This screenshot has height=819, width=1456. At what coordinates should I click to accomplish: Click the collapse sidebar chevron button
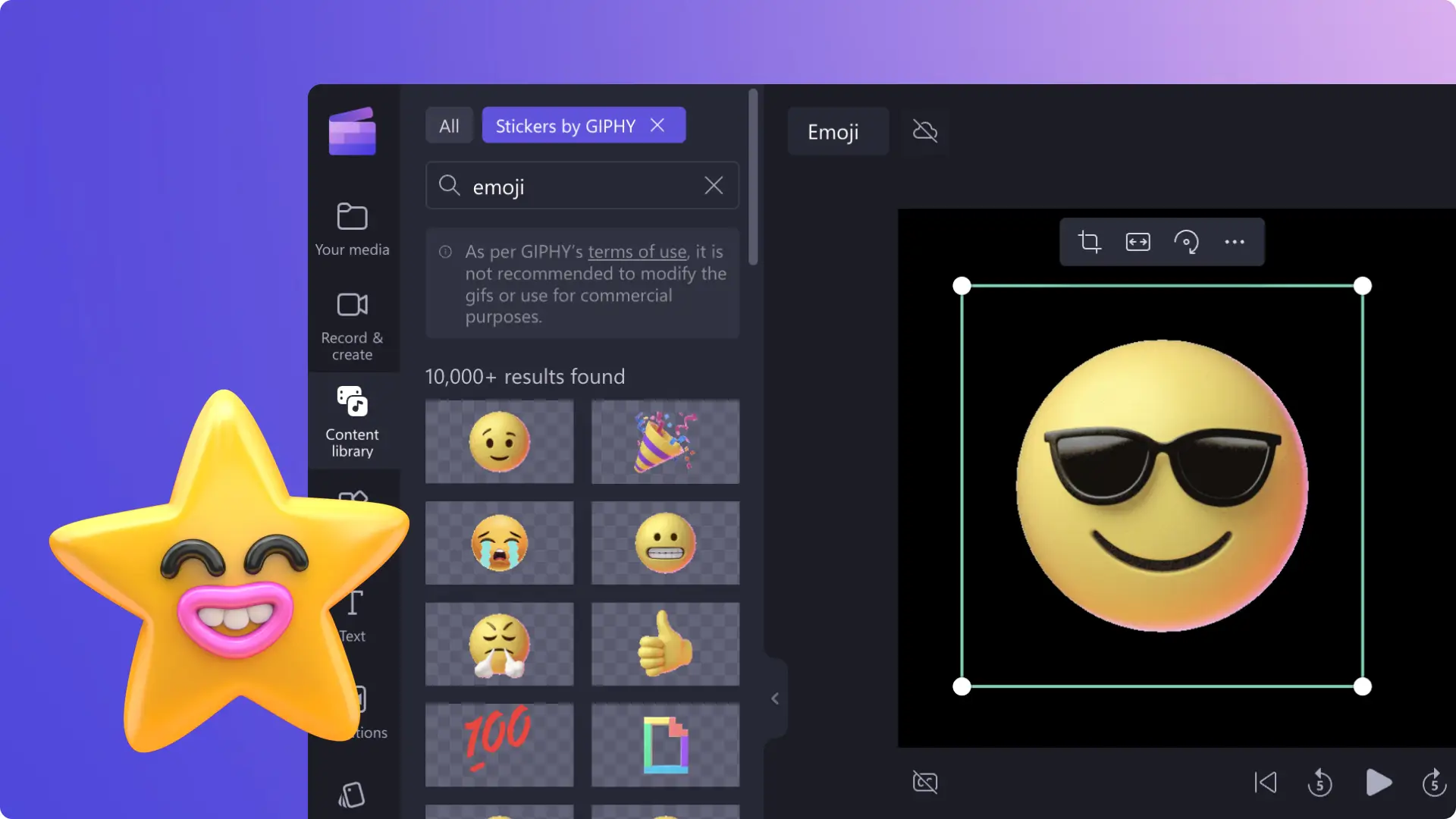[774, 698]
